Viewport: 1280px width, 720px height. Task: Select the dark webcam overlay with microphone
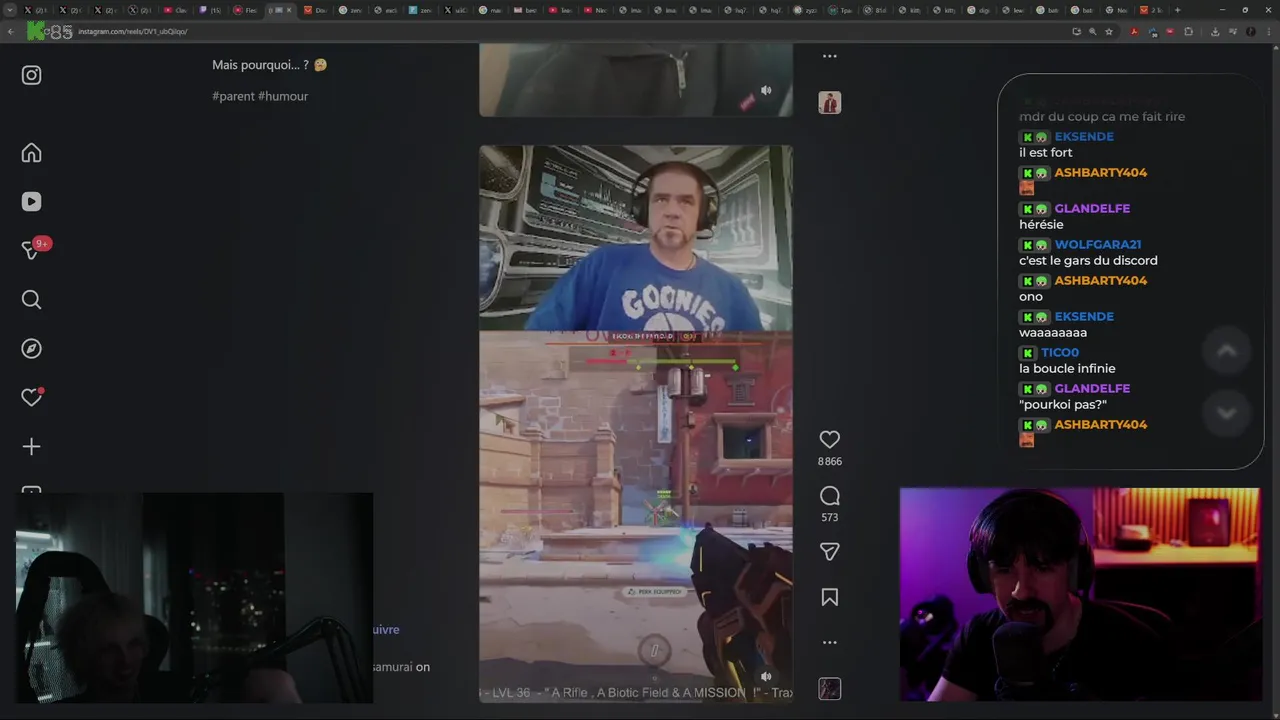tap(194, 597)
